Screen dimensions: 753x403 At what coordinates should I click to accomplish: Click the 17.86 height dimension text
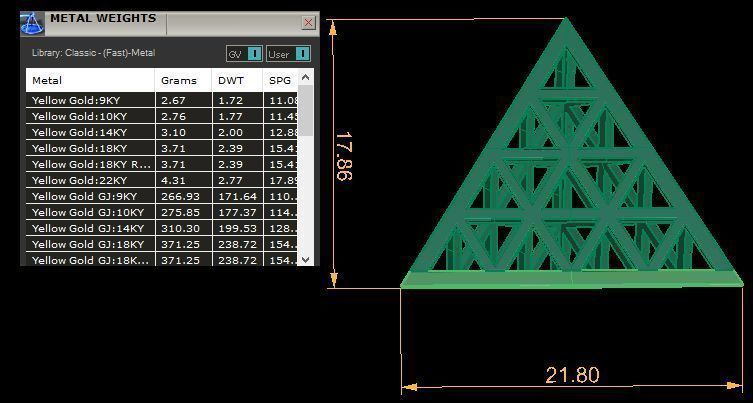point(344,156)
